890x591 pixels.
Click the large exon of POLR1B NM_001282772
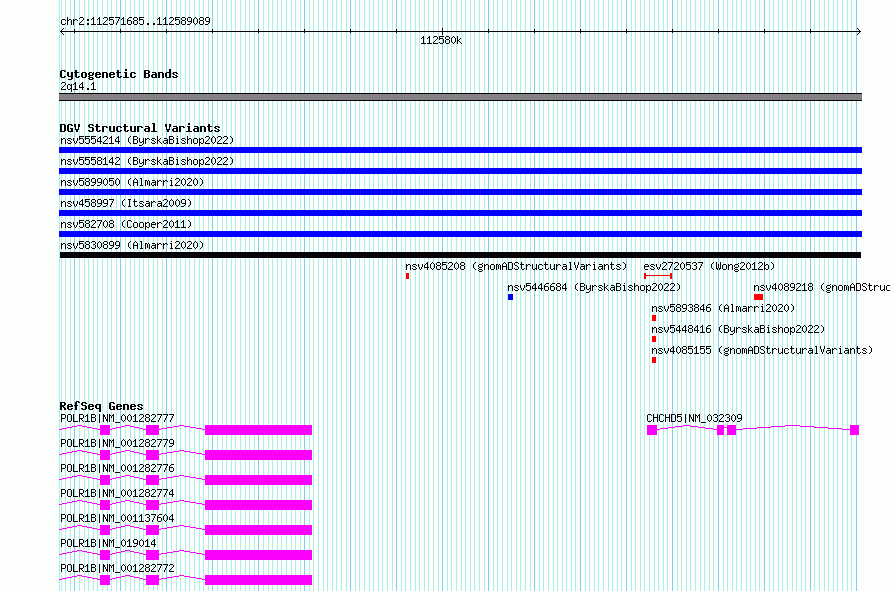coord(258,580)
